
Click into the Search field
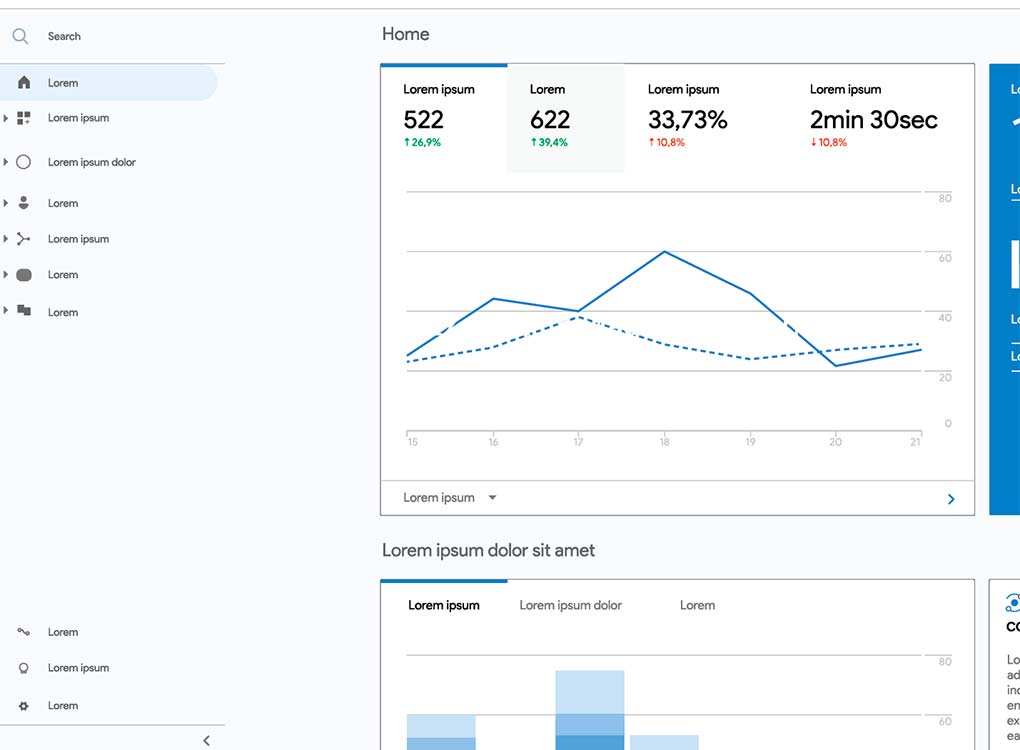pos(112,36)
